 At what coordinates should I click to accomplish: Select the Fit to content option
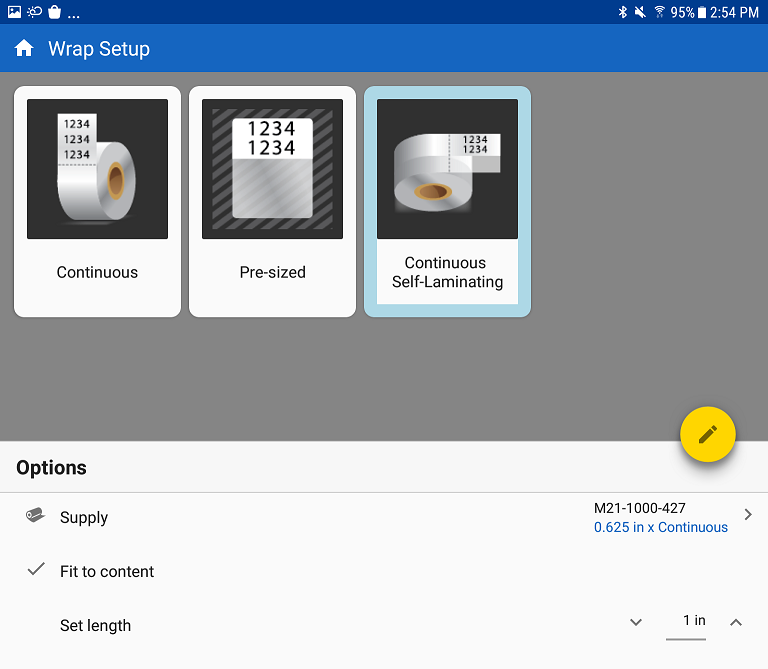point(384,572)
